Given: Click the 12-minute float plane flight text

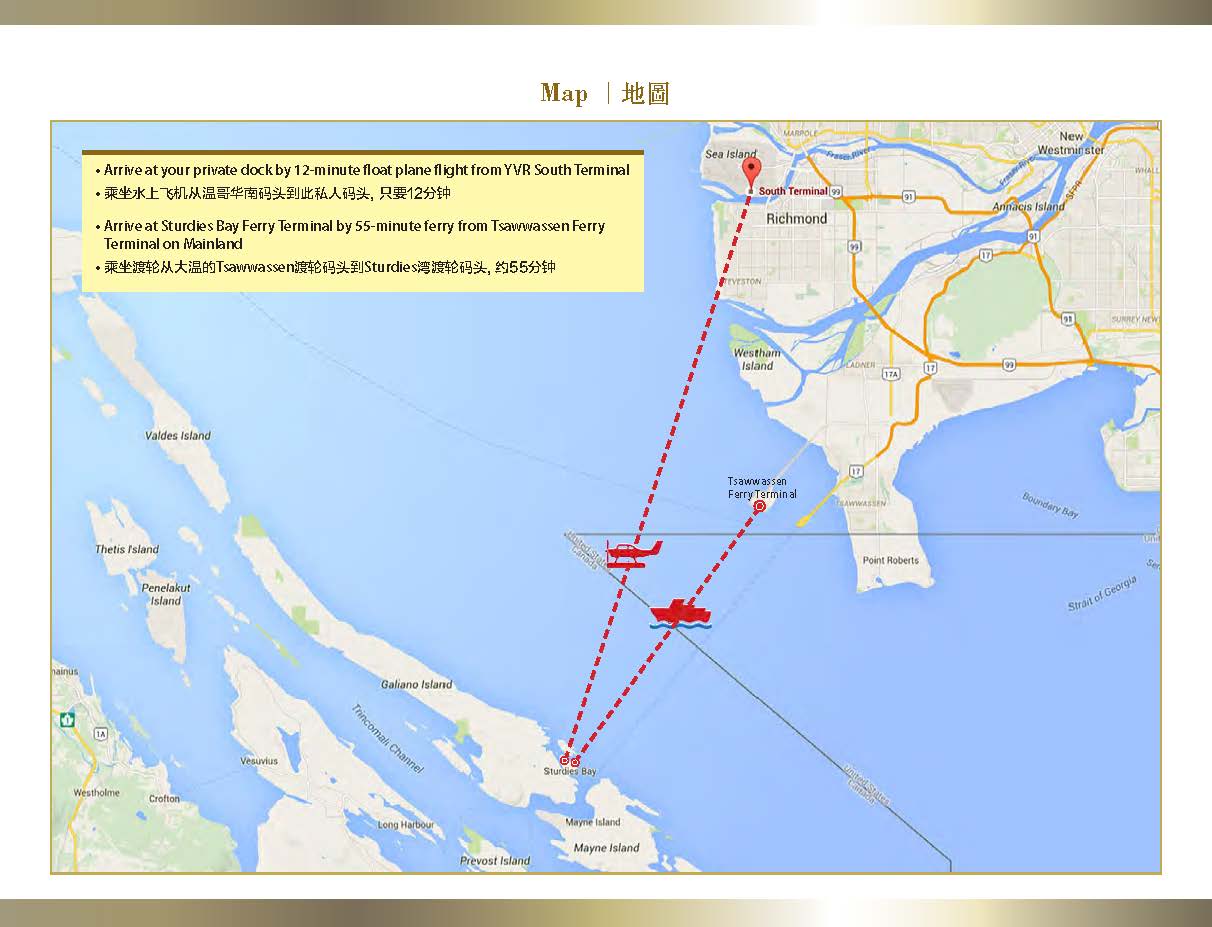Looking at the screenshot, I should click(x=366, y=170).
